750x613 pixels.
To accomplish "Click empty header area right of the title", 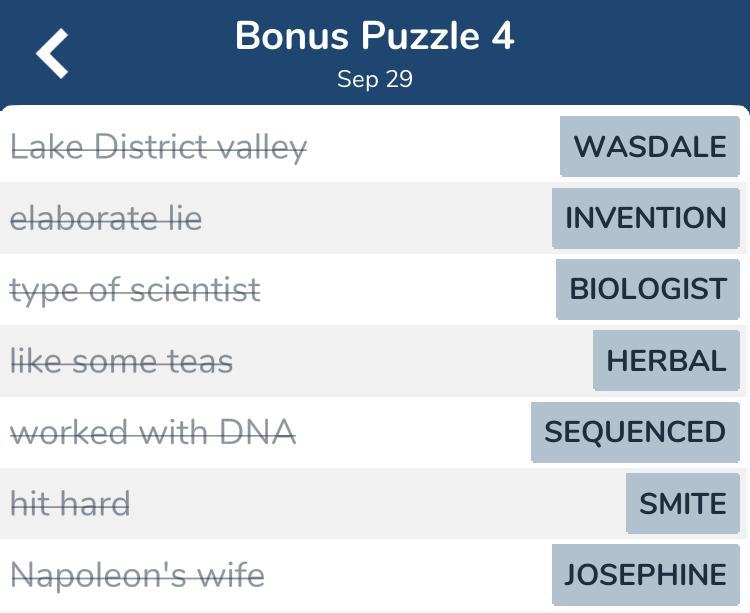I will (x=640, y=52).
